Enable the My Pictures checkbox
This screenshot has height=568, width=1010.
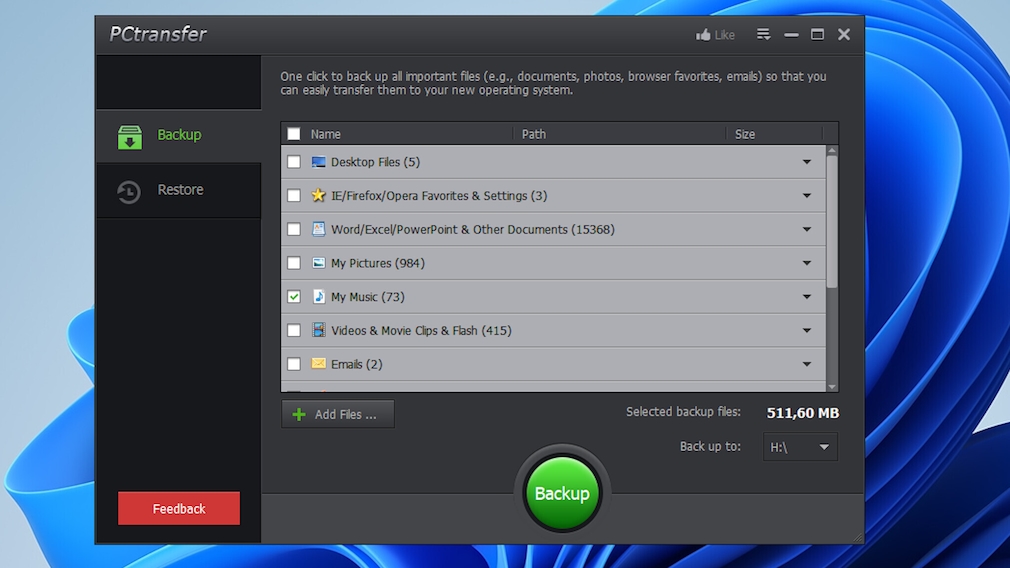[x=294, y=263]
